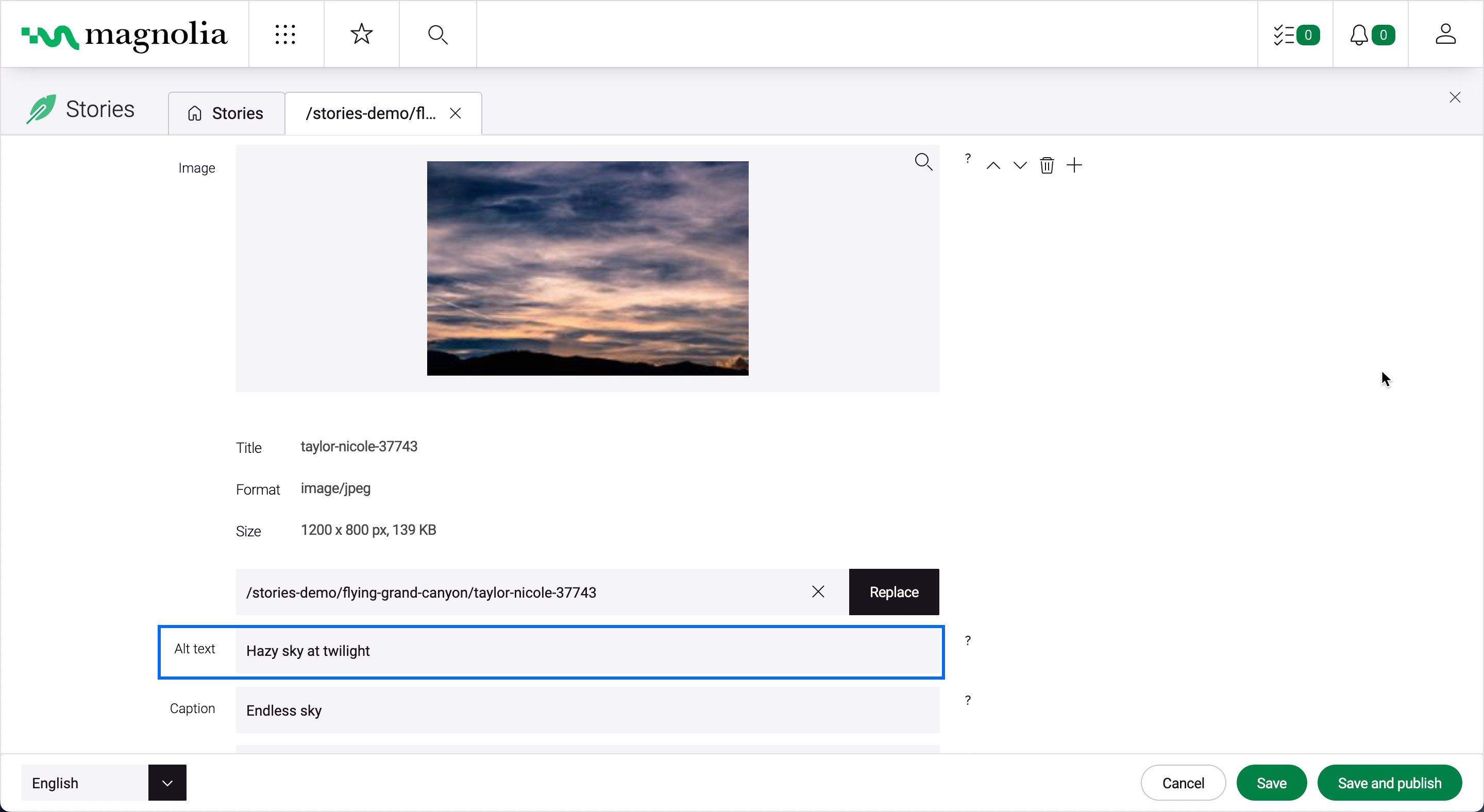Delete the image block
1484x812 pixels.
point(1047,165)
